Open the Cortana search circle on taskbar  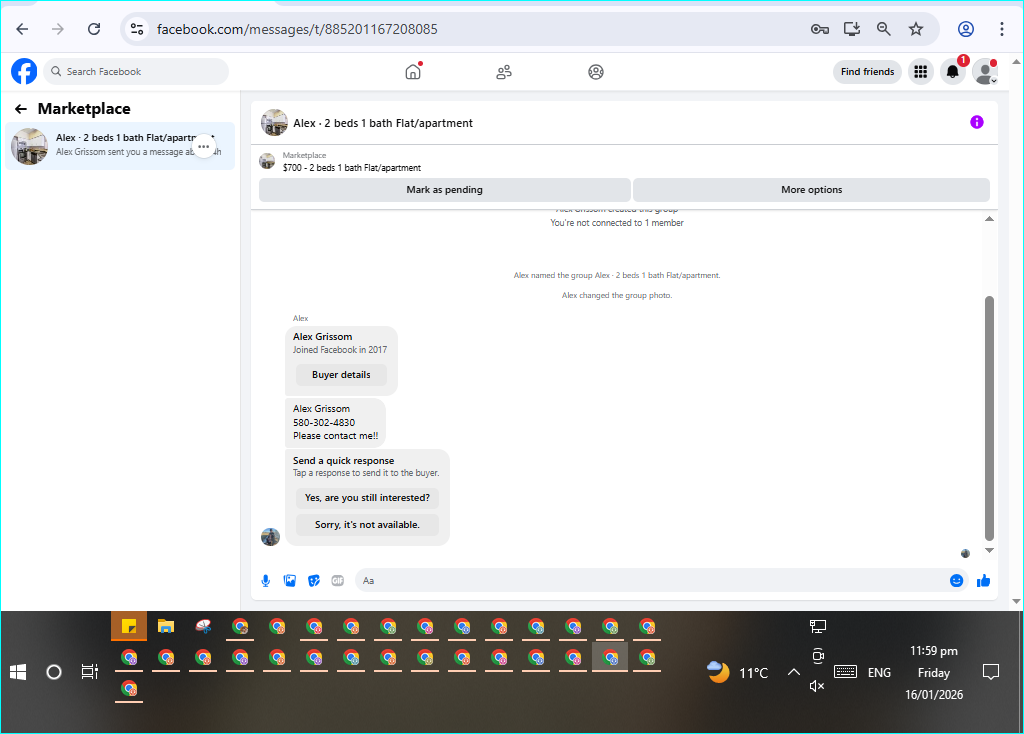click(x=54, y=672)
